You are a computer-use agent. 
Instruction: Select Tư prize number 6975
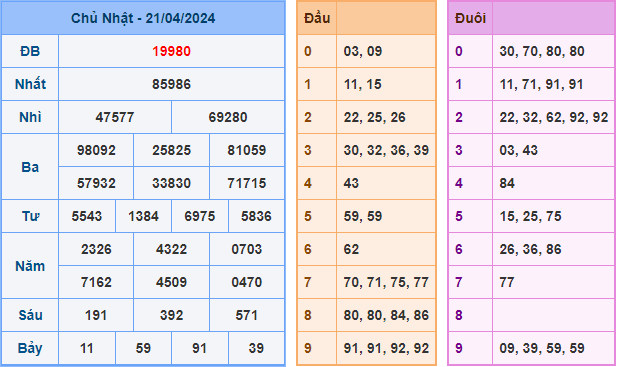pyautogui.click(x=200, y=216)
